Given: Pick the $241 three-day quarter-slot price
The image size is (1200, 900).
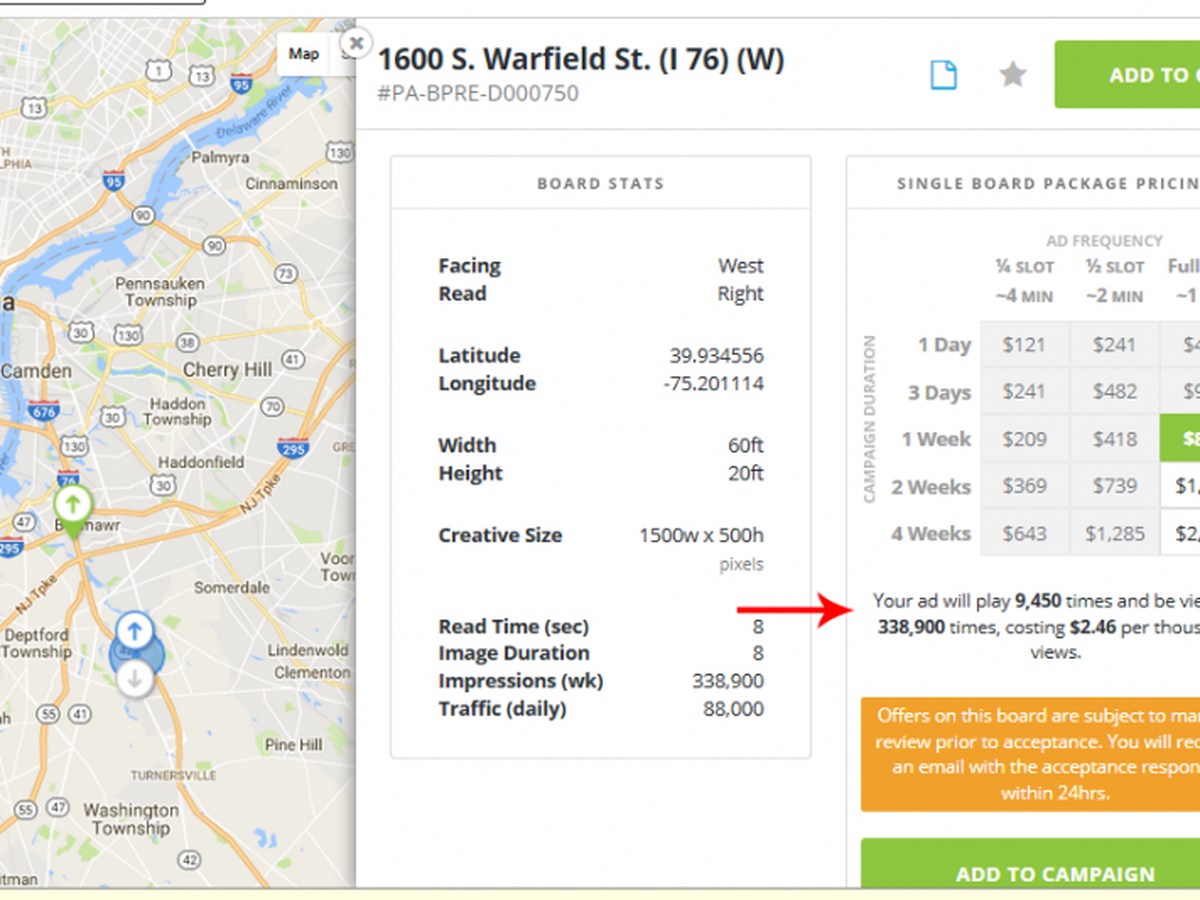Looking at the screenshot, I should click(x=1024, y=392).
